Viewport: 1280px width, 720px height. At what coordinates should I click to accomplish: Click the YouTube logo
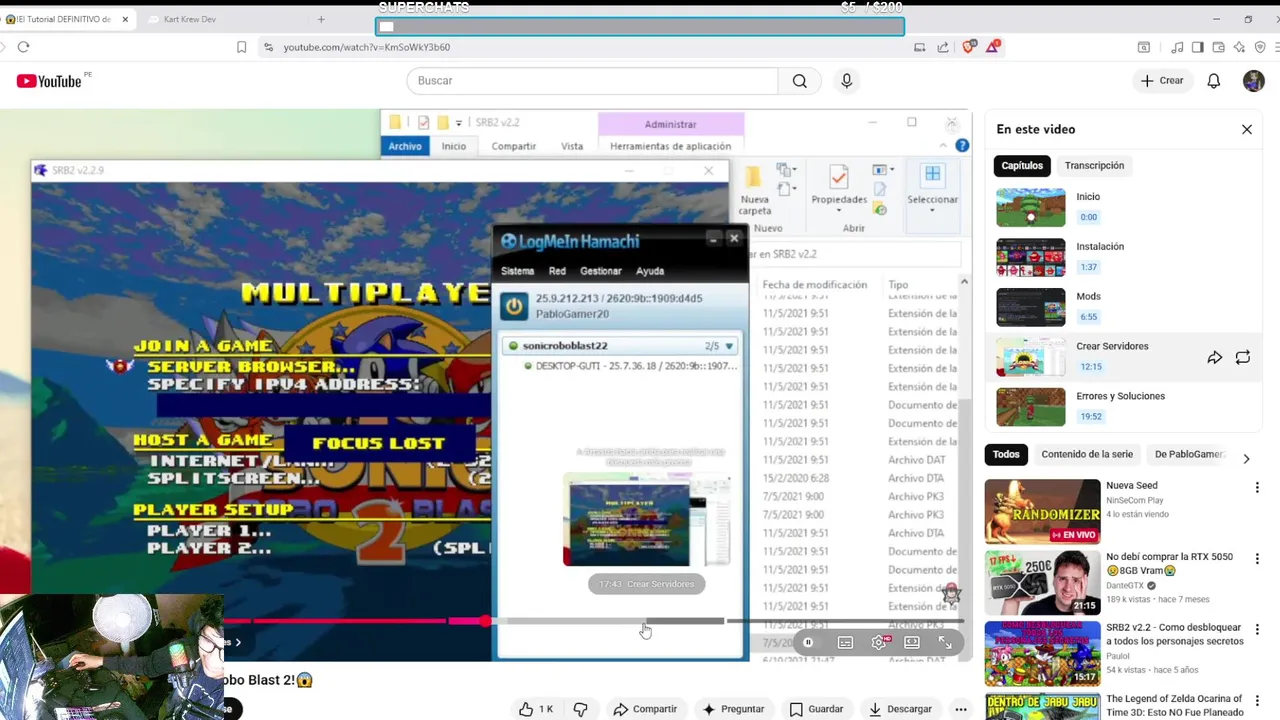(x=49, y=81)
